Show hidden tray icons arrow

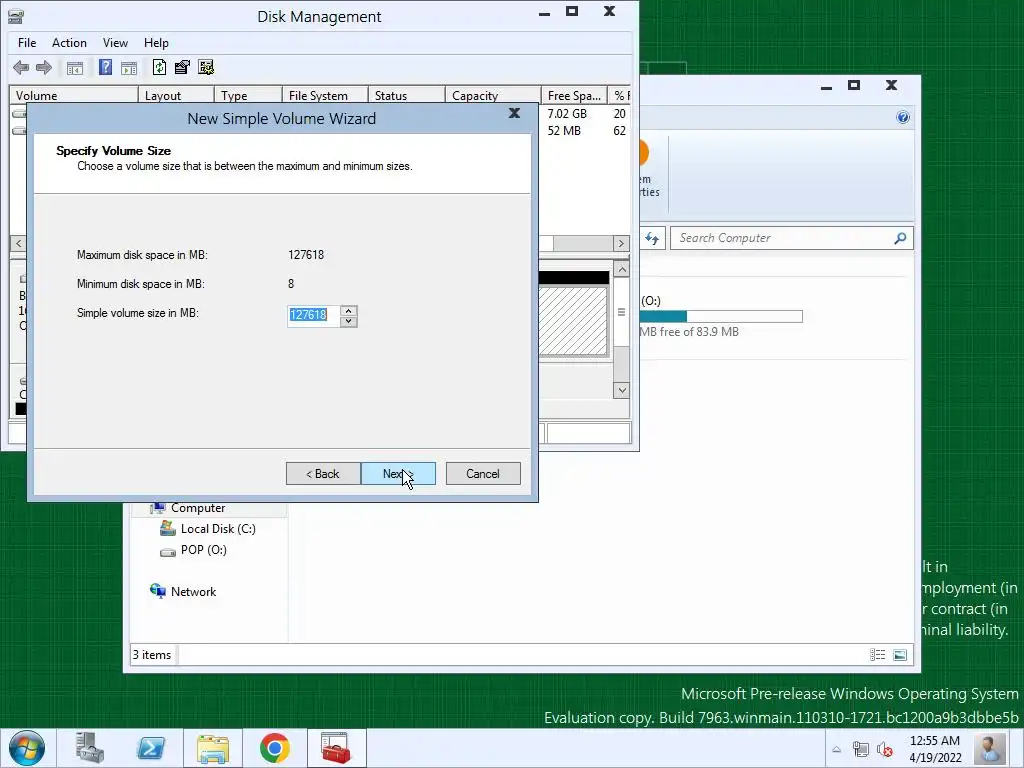pyautogui.click(x=837, y=750)
